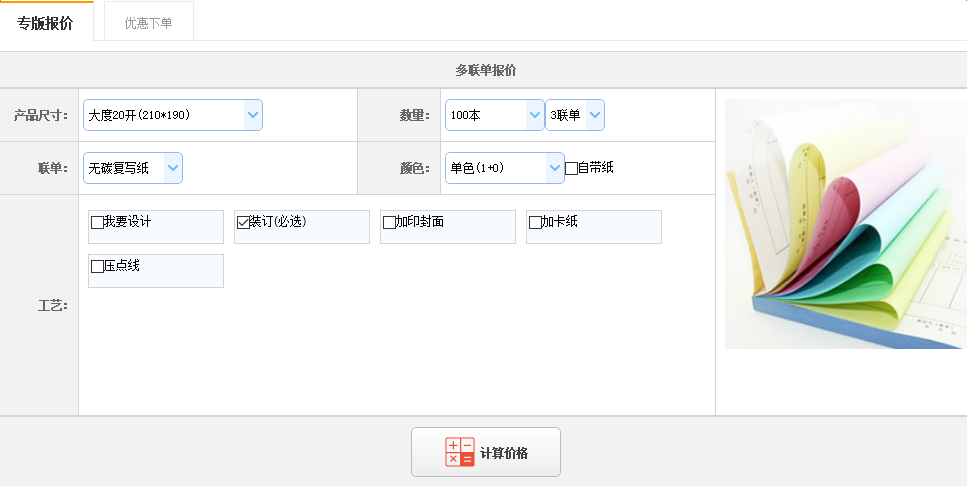Expand the 无碳复写纸 paper dropdown
Image resolution: width=967 pixels, height=486 pixels.
coord(133,168)
